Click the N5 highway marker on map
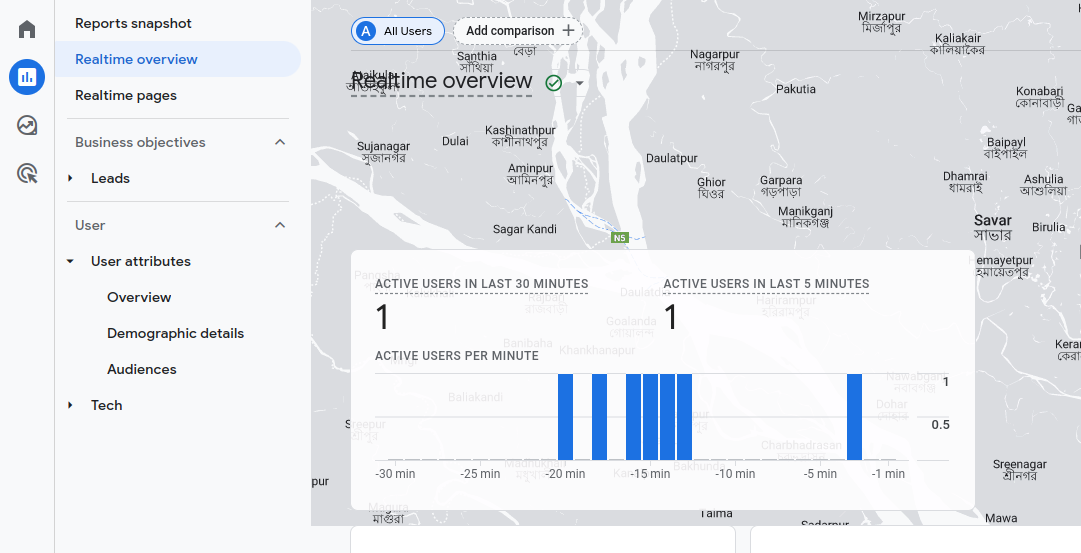Screen dimensions: 1081x553 pyautogui.click(x=619, y=238)
